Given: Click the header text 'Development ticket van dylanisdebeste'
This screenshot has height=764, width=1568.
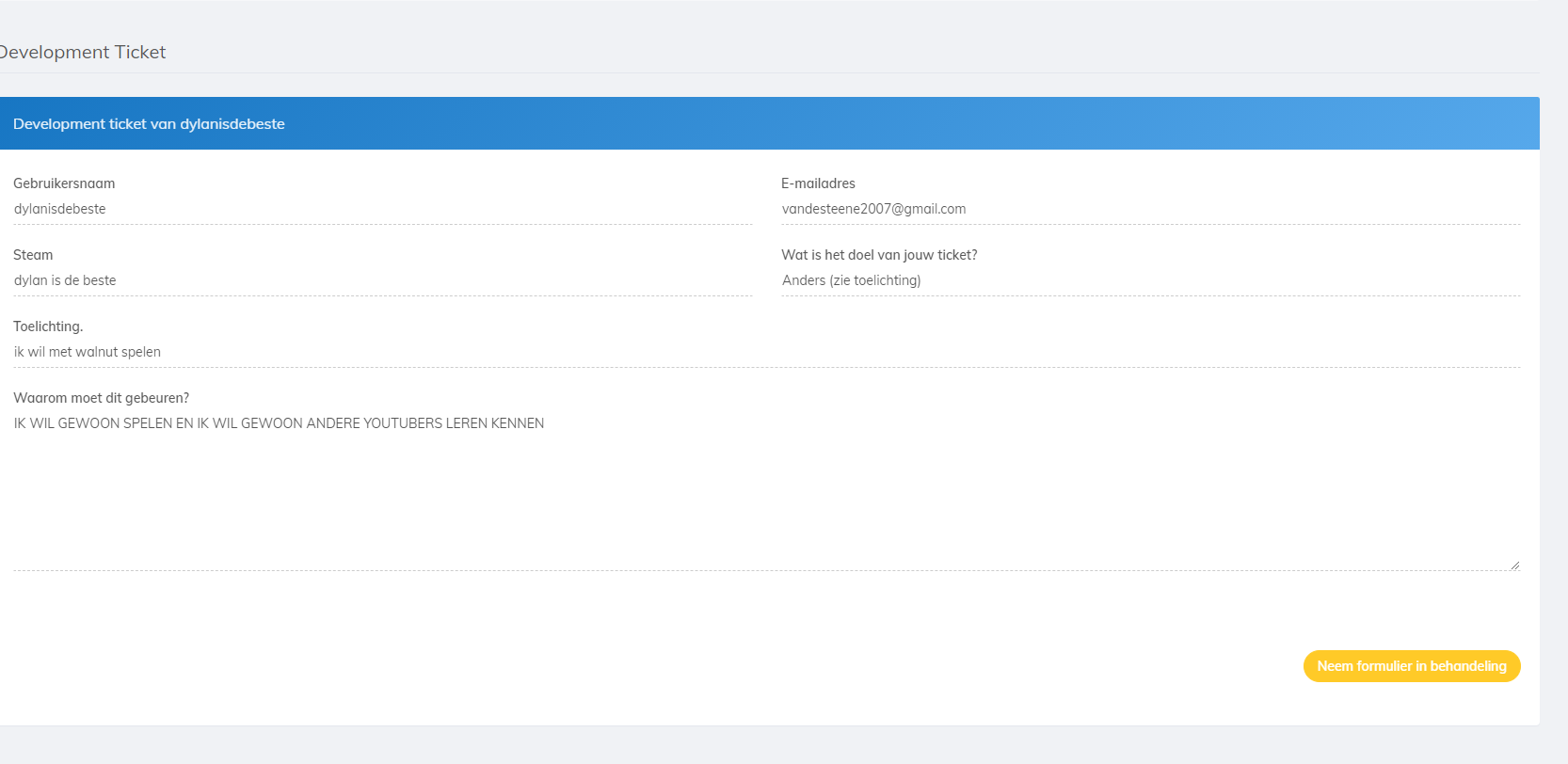Looking at the screenshot, I should (149, 124).
